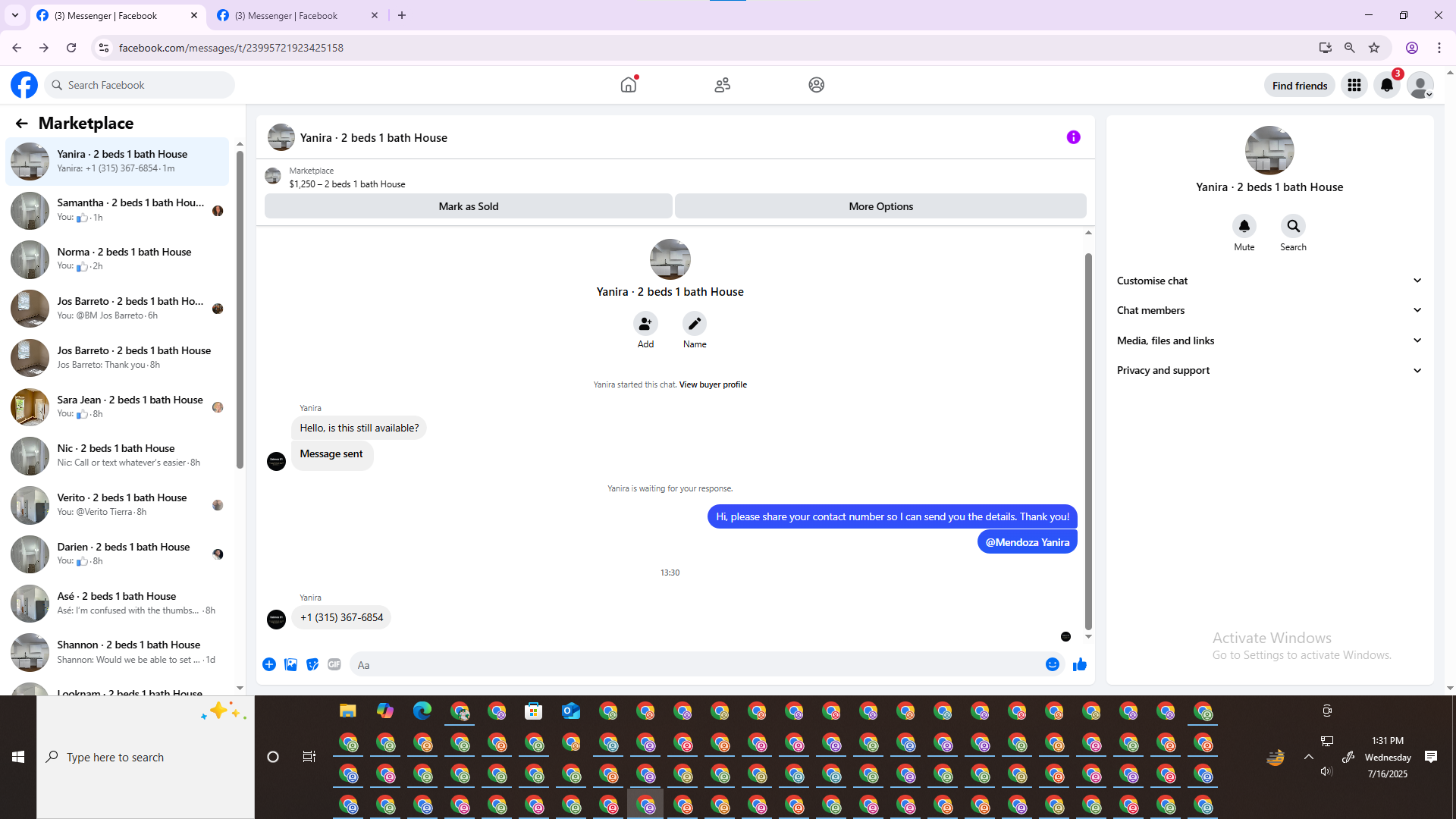The image size is (1456, 819).
Task: Attach a photo file
Action: point(291,664)
